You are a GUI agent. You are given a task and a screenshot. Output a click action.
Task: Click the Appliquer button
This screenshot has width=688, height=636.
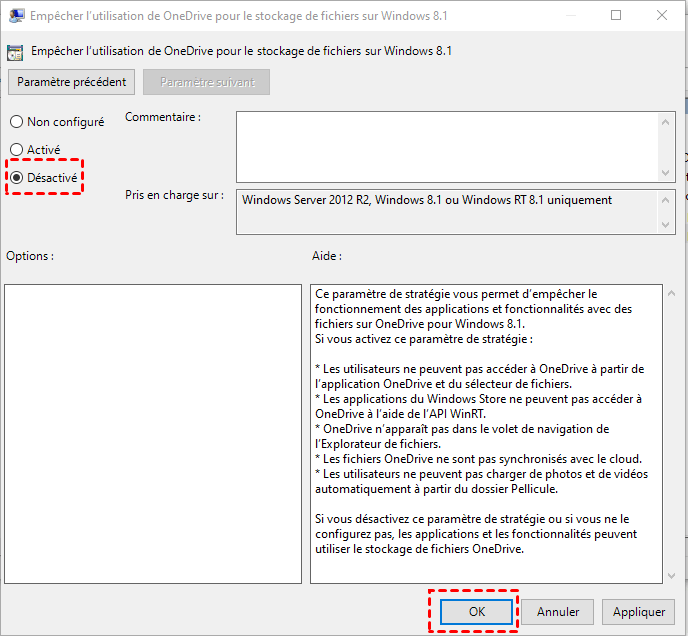(638, 611)
